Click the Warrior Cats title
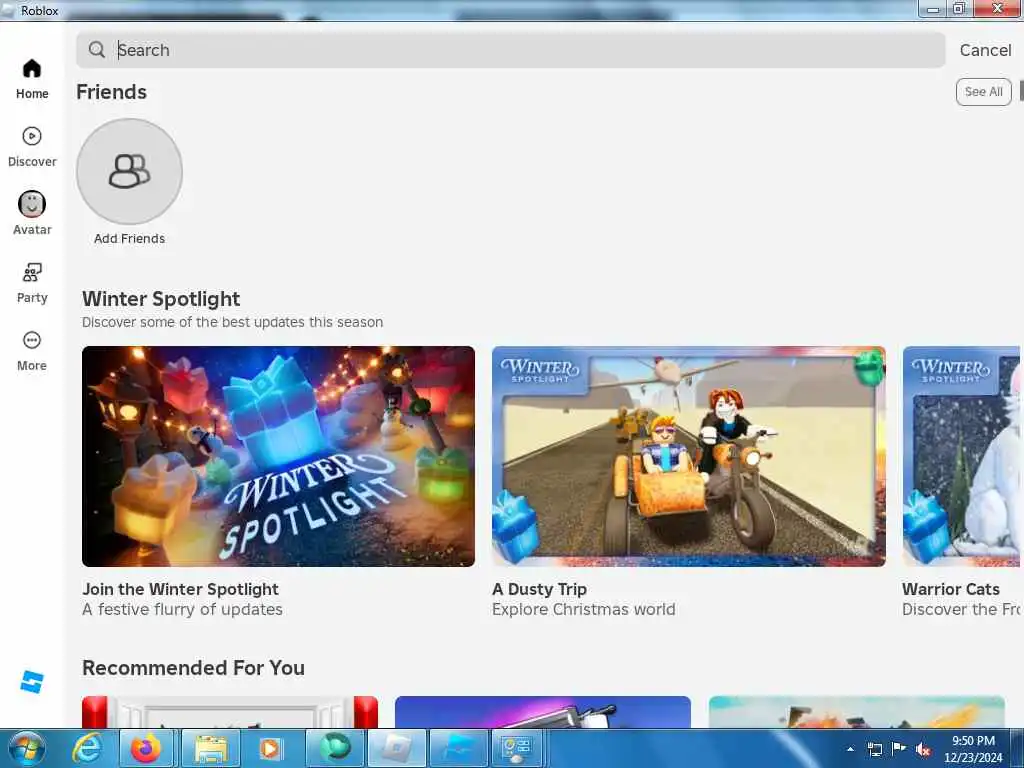This screenshot has height=768, width=1024. coord(950,589)
